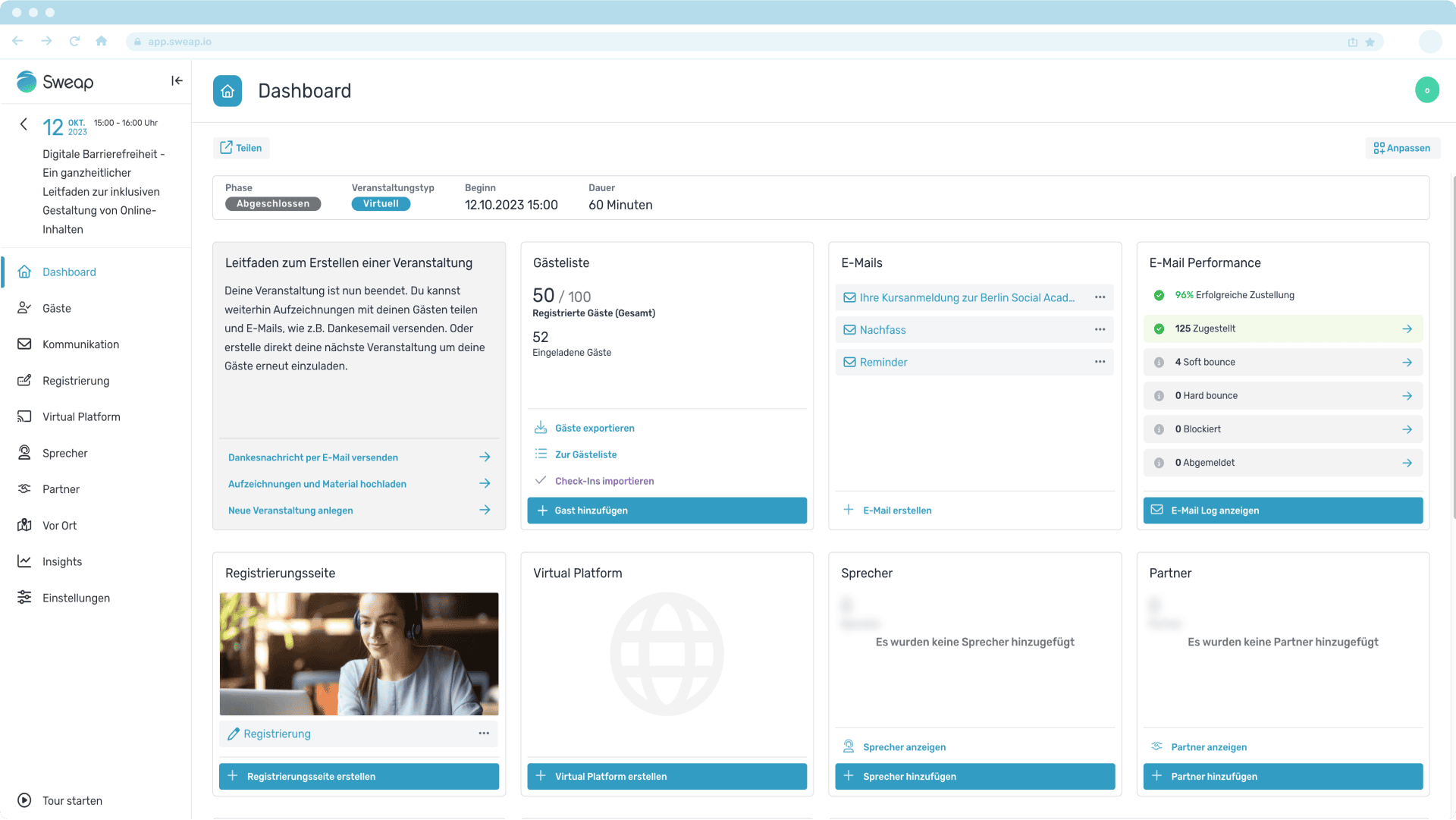Open the Gäste exportieren link

(x=594, y=428)
